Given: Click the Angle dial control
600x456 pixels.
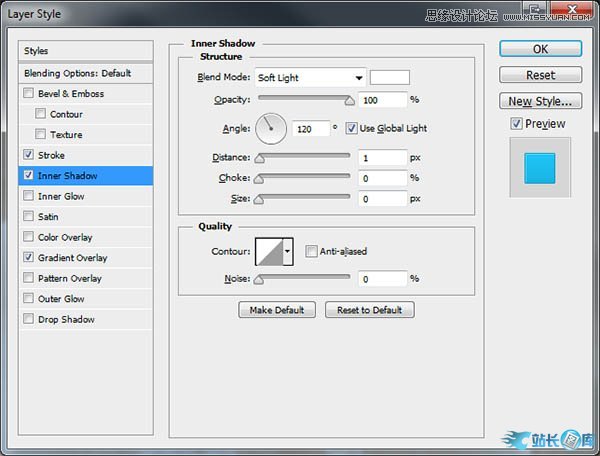Looking at the screenshot, I should click(271, 128).
